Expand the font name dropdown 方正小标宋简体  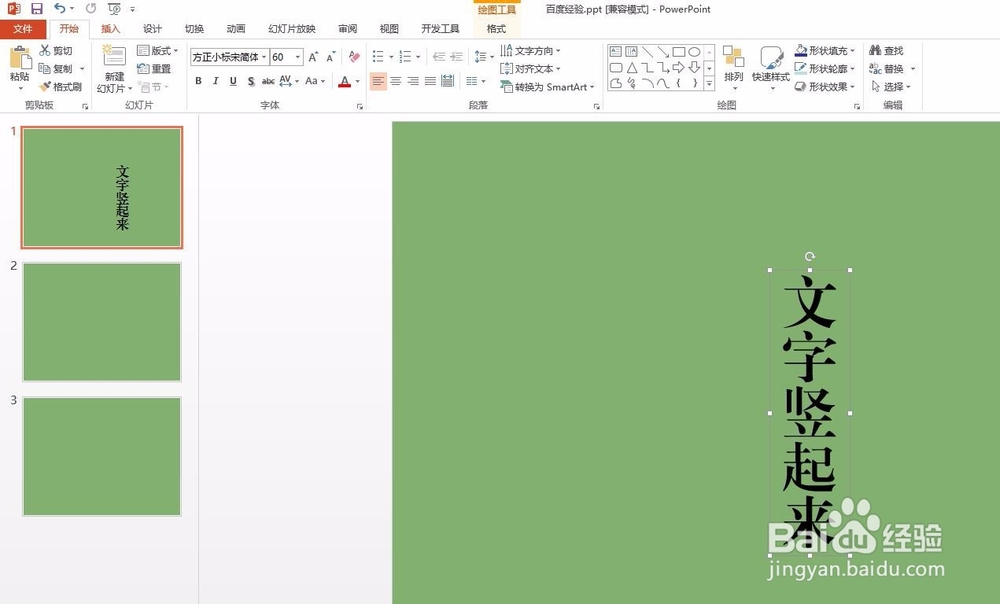tap(262, 57)
